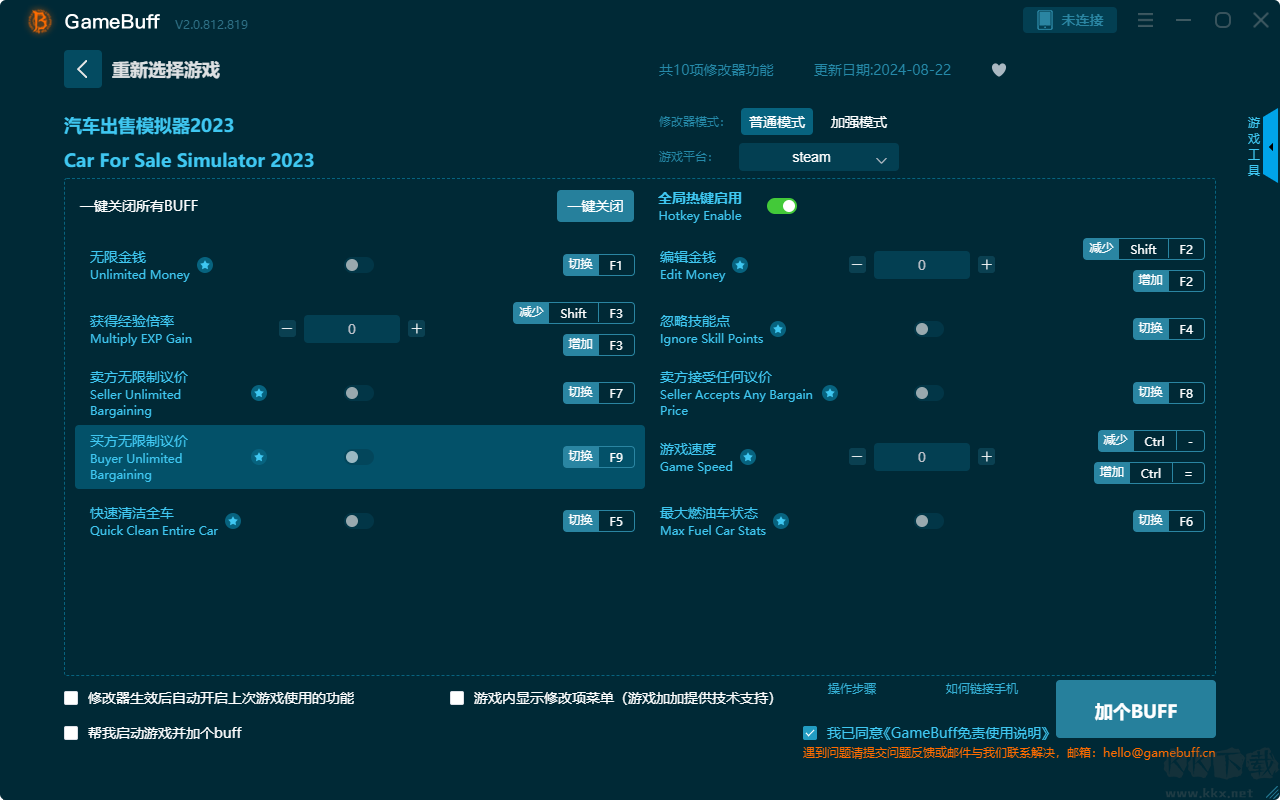Click the 重新选择游戏 heading text

click(166, 70)
